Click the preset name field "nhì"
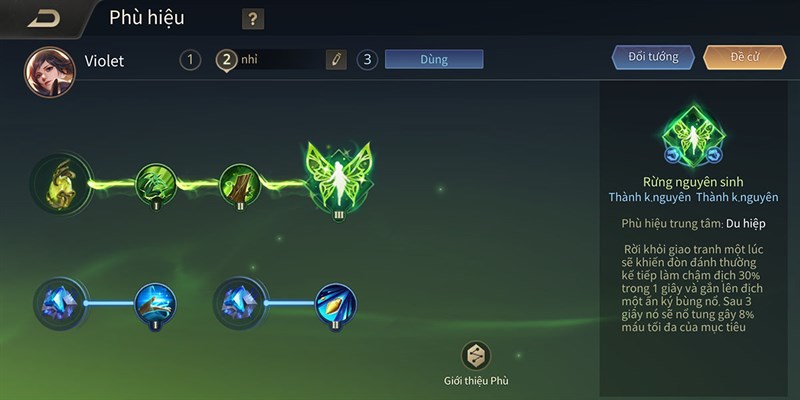Screen dimensions: 800x400 tap(280, 60)
